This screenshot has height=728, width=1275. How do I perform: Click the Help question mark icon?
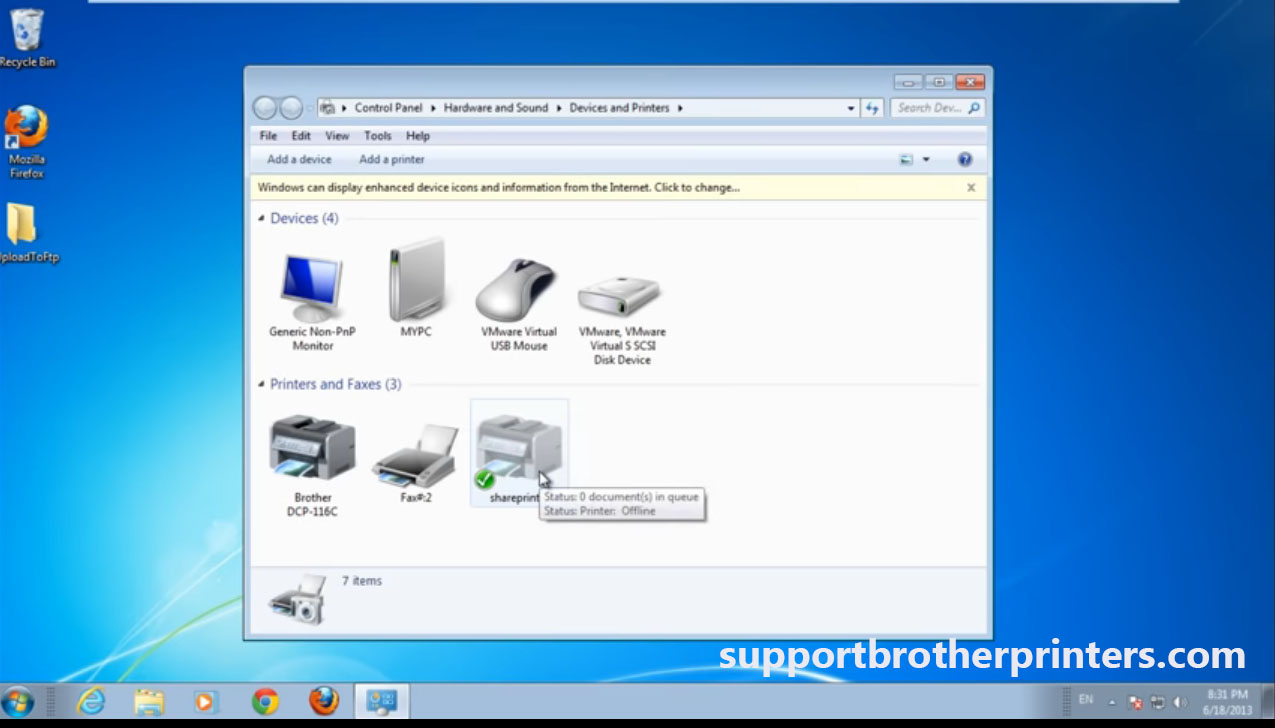pyautogui.click(x=963, y=159)
